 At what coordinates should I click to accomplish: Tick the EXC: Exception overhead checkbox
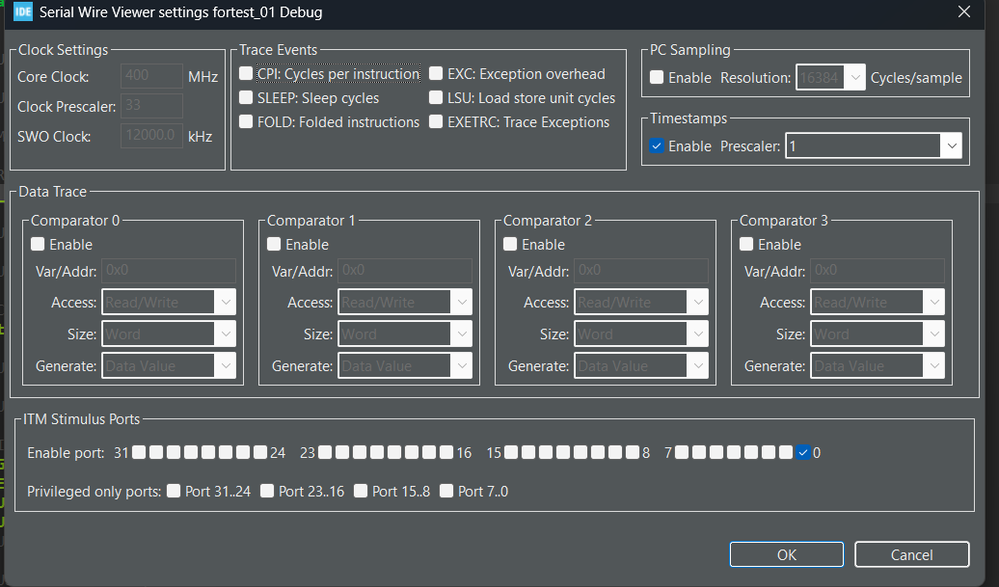click(437, 74)
